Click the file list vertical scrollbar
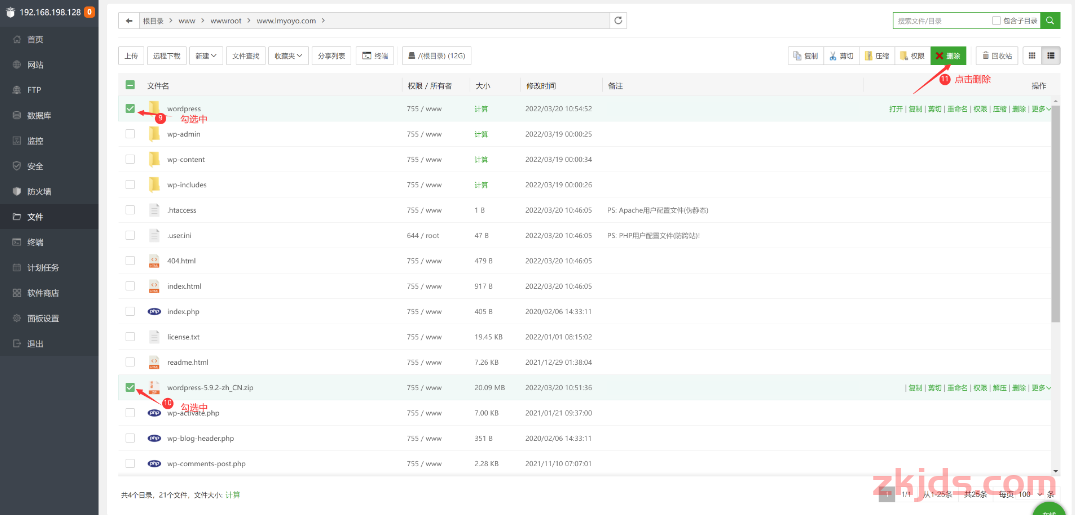 tap(1055, 214)
